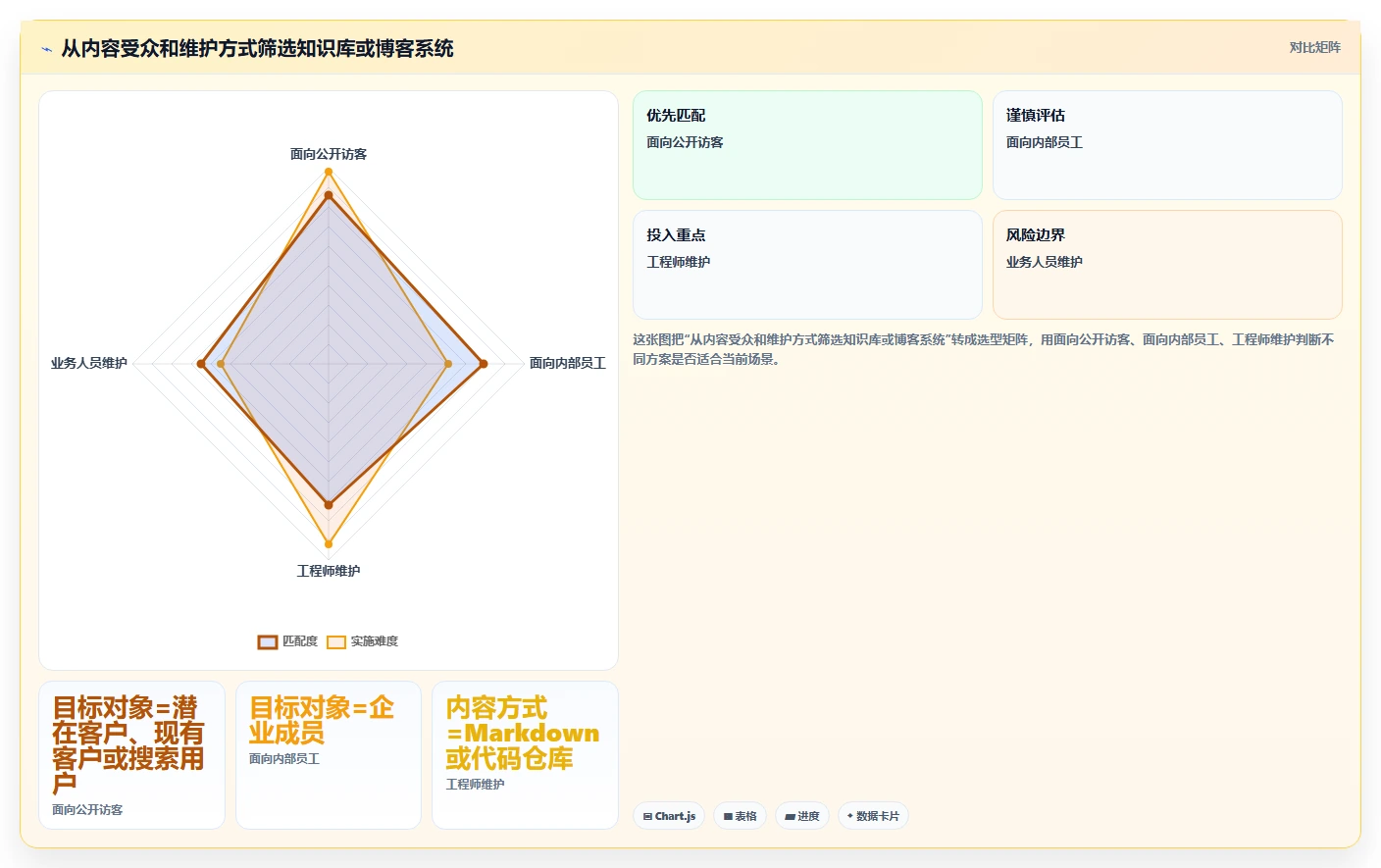Click the 表格 tag chip
Viewport: 1381px width, 868px height.
pos(740,816)
